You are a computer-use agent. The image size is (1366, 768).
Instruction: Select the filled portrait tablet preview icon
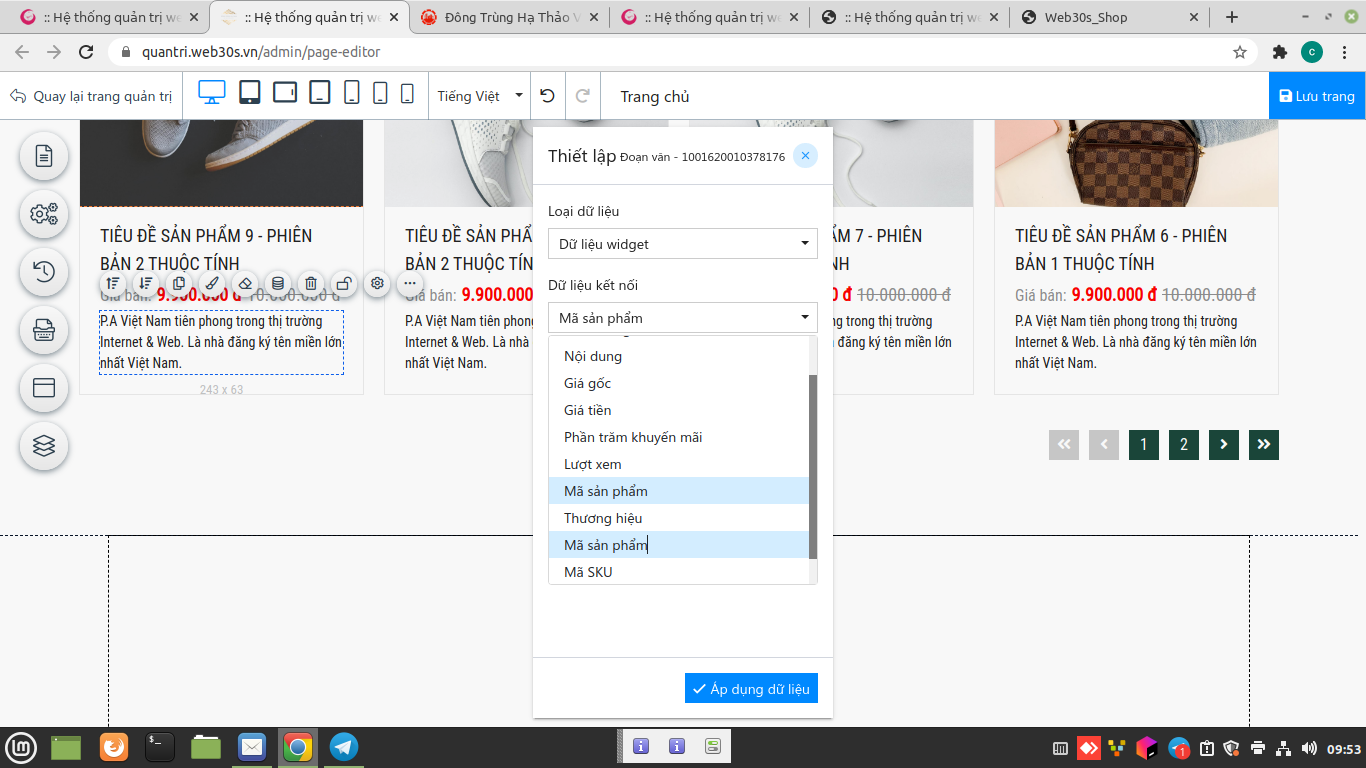[250, 93]
